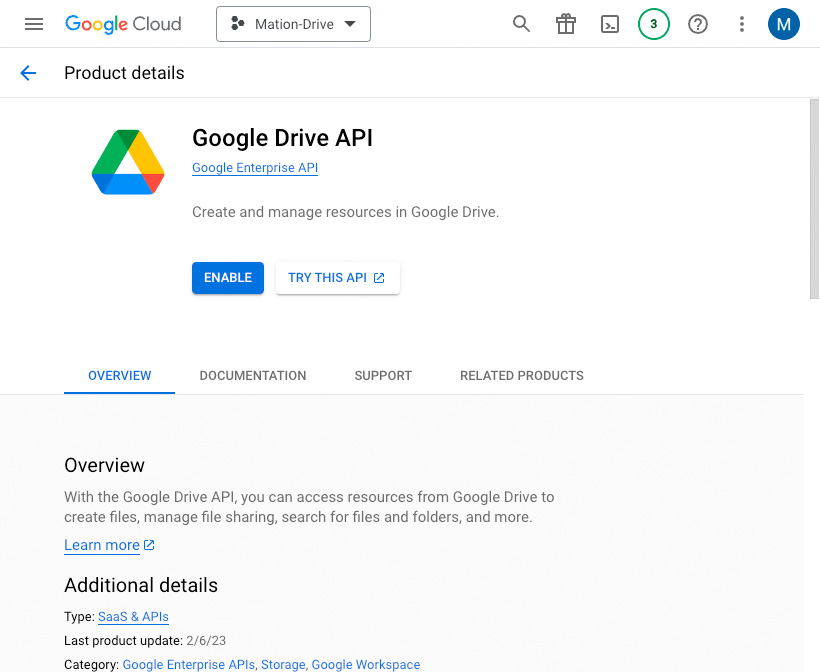This screenshot has height=672, width=820.
Task: Open the Mation-Drive project selector
Action: pos(293,24)
